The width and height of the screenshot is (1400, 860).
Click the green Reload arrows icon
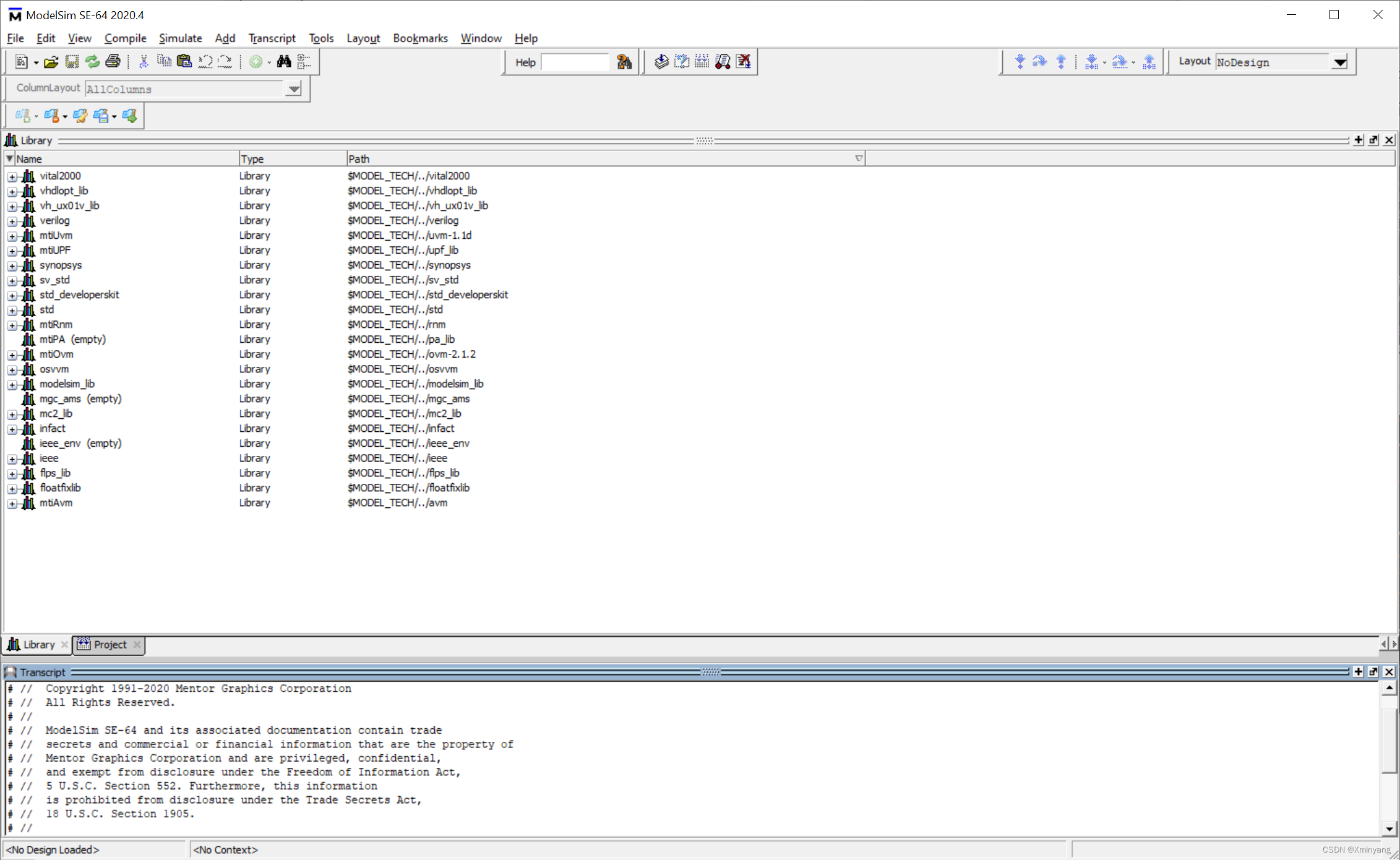click(92, 62)
